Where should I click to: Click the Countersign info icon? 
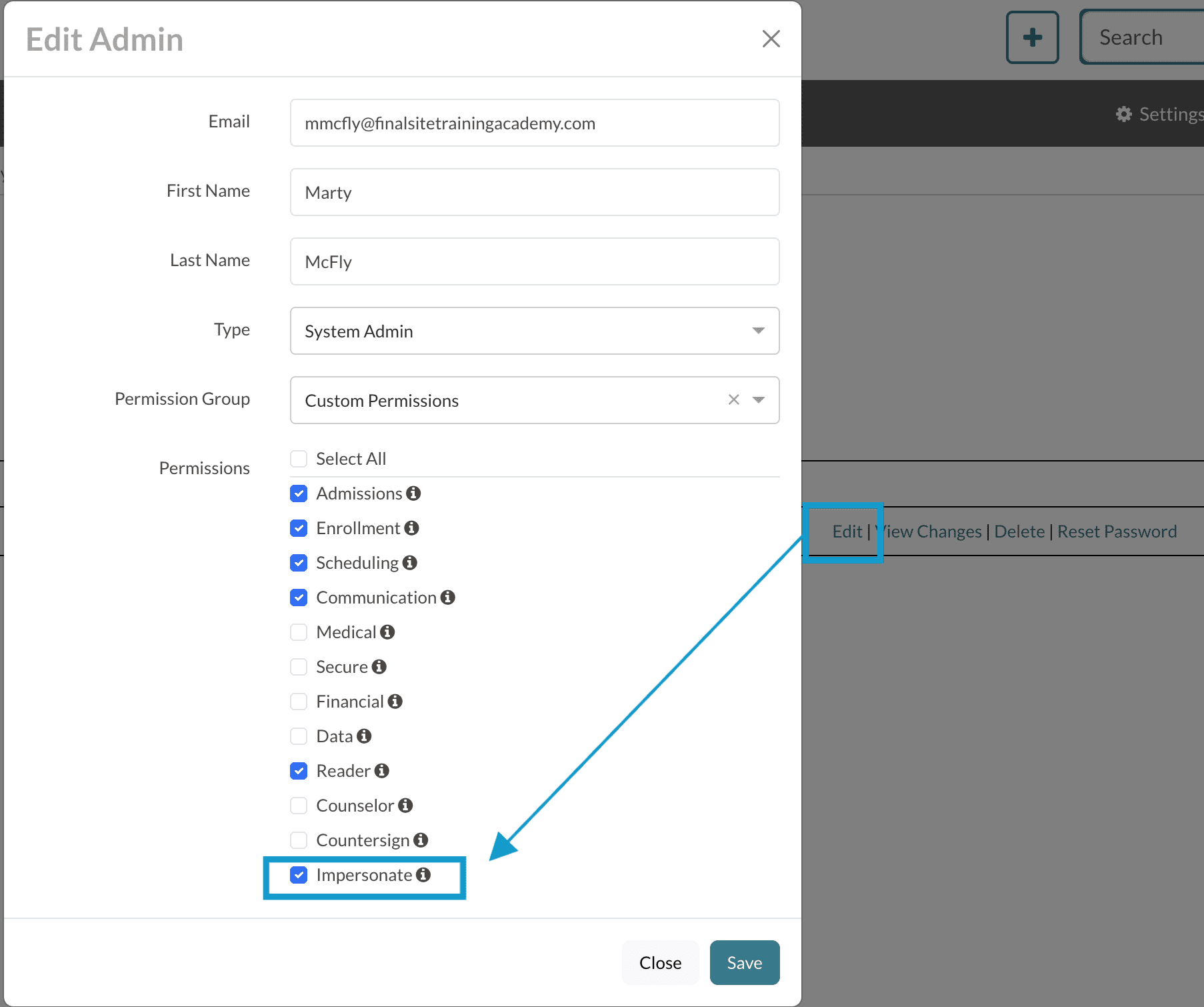[421, 840]
